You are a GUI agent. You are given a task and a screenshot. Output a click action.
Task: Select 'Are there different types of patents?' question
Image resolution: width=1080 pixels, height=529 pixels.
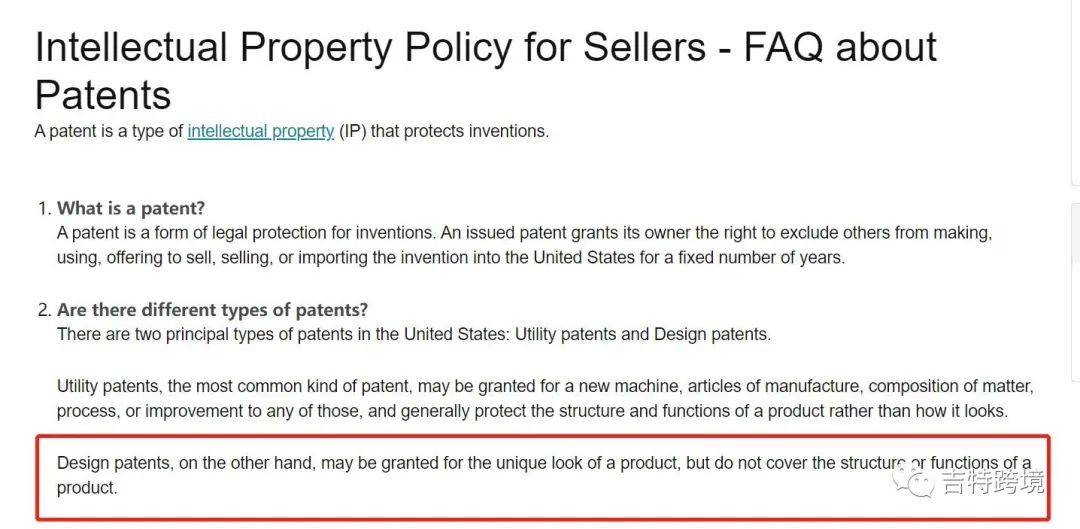pos(212,310)
